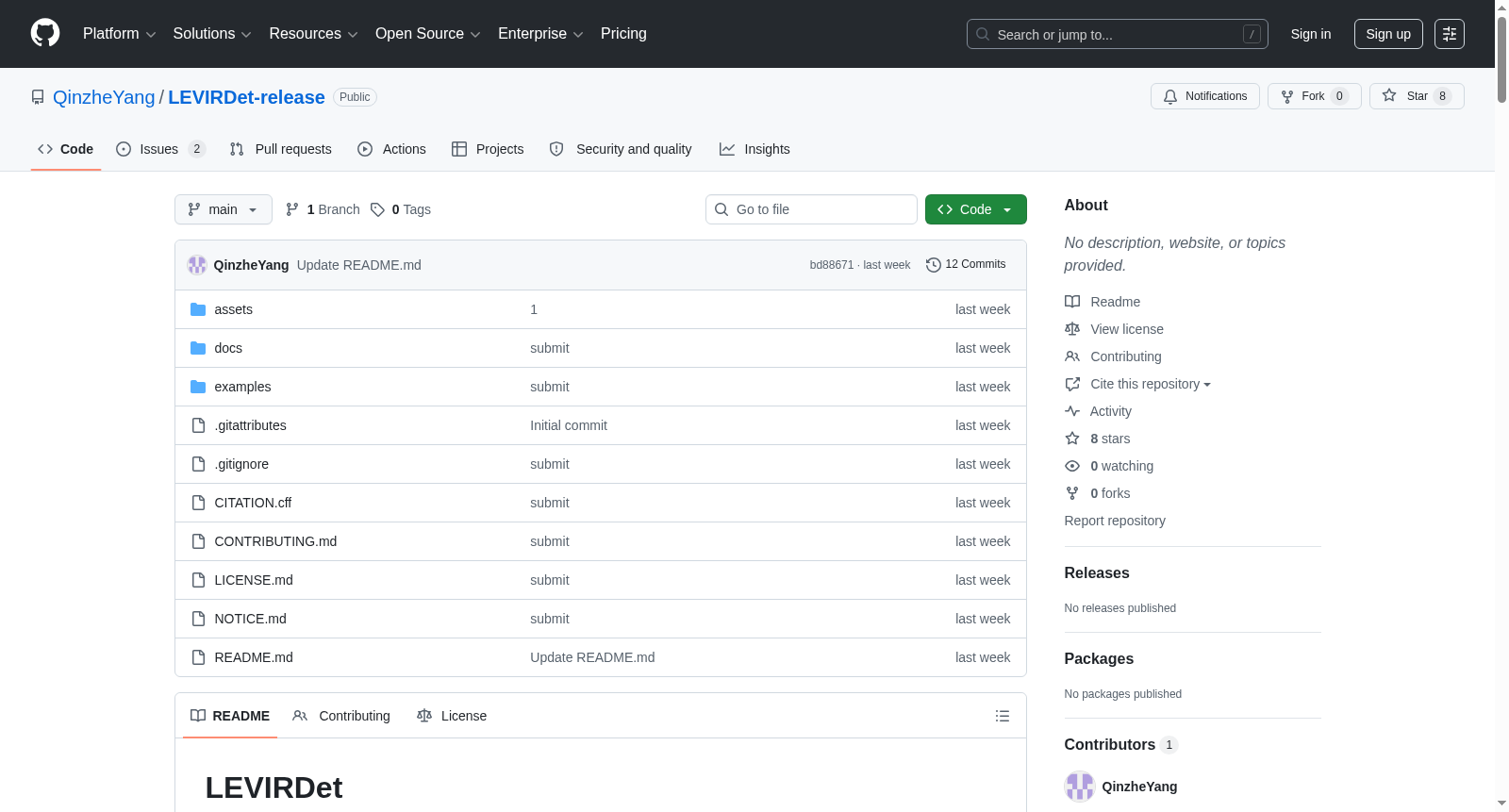1509x812 pixels.
Task: Open the QinzheYang owner link
Action: [x=104, y=97]
